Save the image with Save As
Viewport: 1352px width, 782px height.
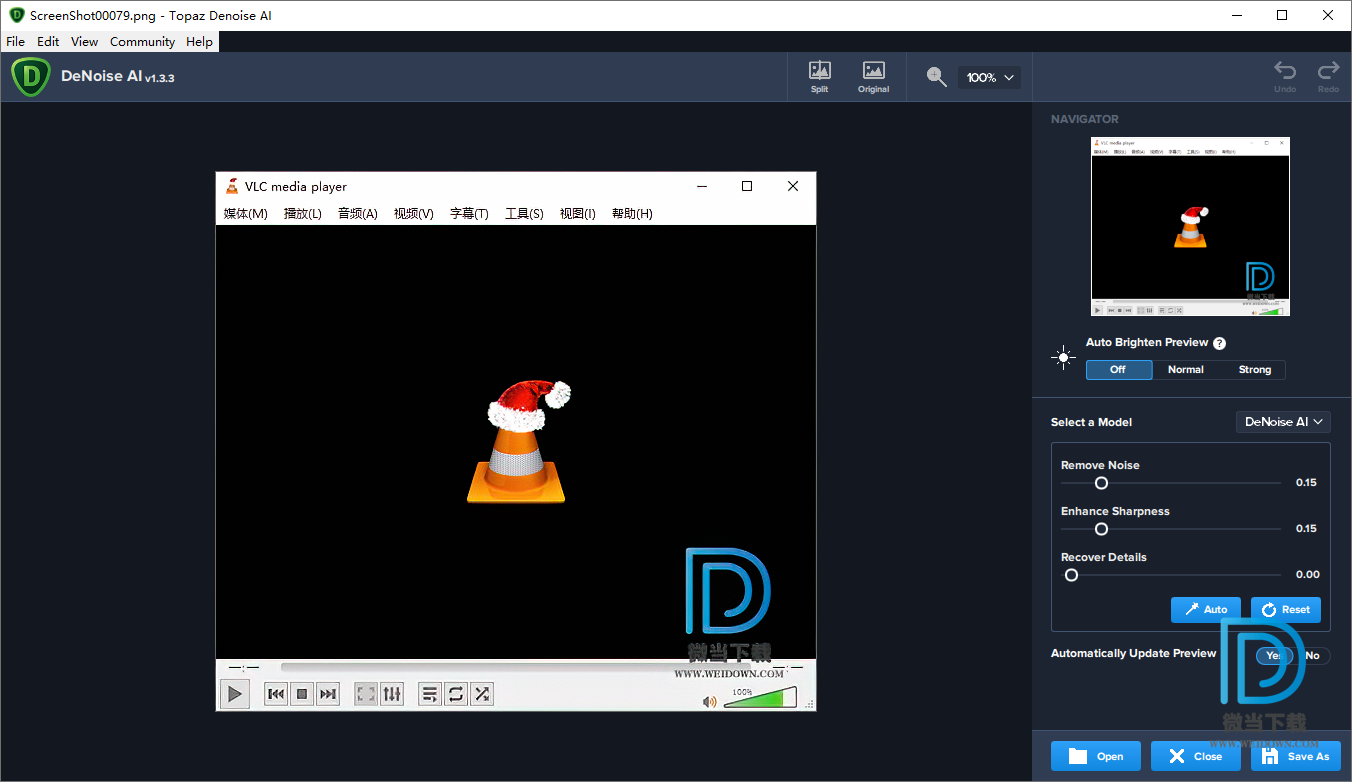[x=1296, y=756]
